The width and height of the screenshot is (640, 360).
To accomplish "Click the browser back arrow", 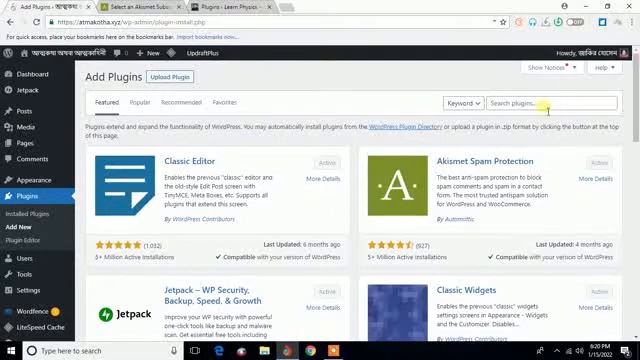I will 10,22.
